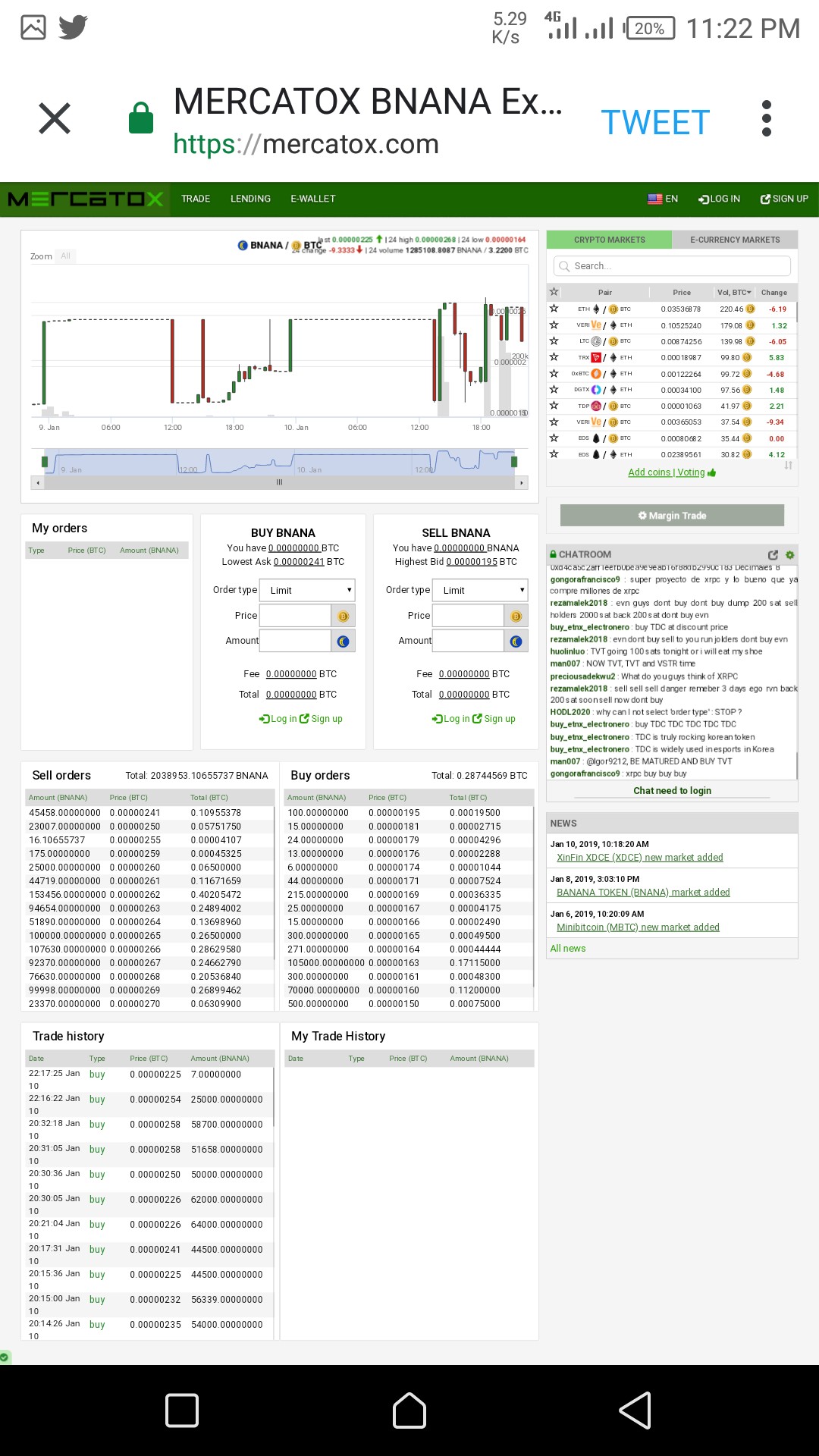Sort markets by Change column
This screenshot has width=819, height=1456.
pos(774,292)
